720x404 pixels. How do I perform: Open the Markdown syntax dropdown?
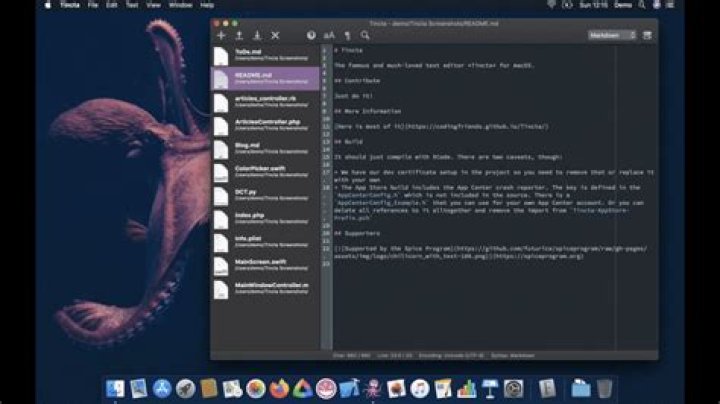[612, 35]
